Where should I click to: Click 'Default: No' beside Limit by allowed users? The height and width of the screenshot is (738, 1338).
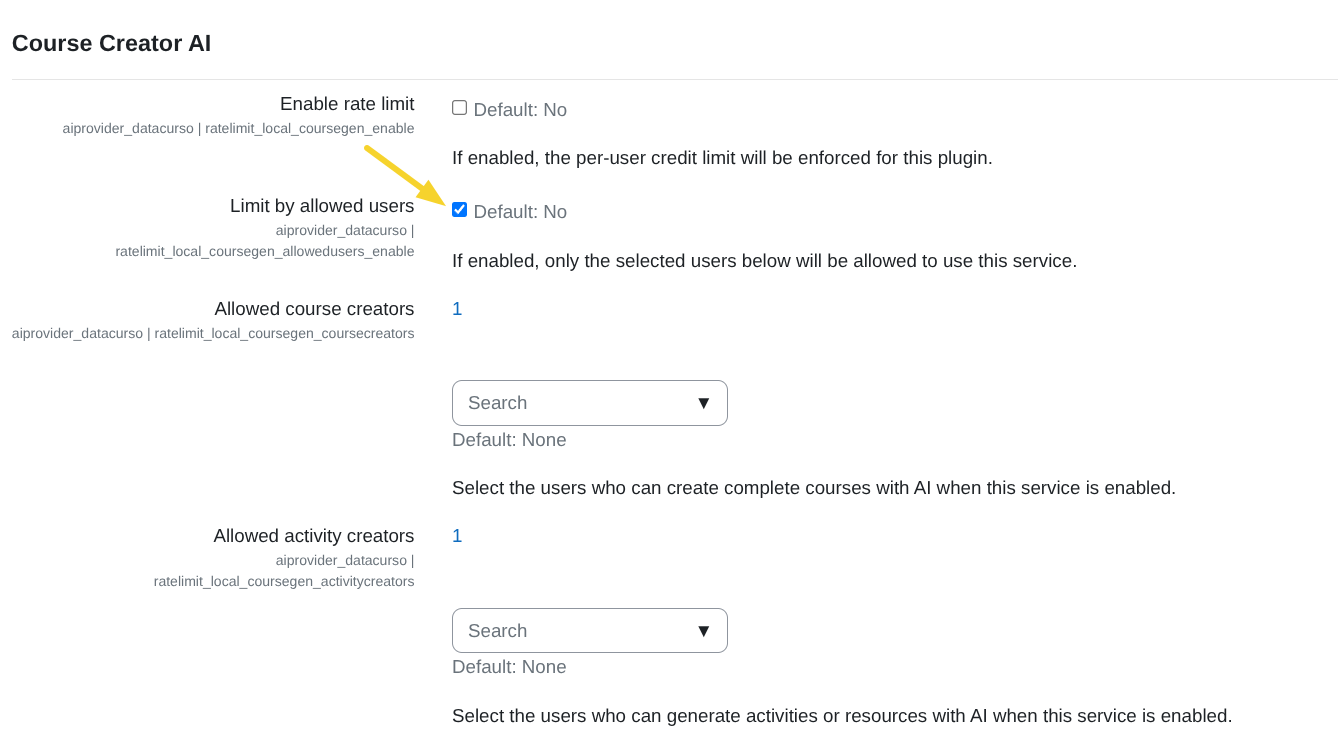(520, 212)
